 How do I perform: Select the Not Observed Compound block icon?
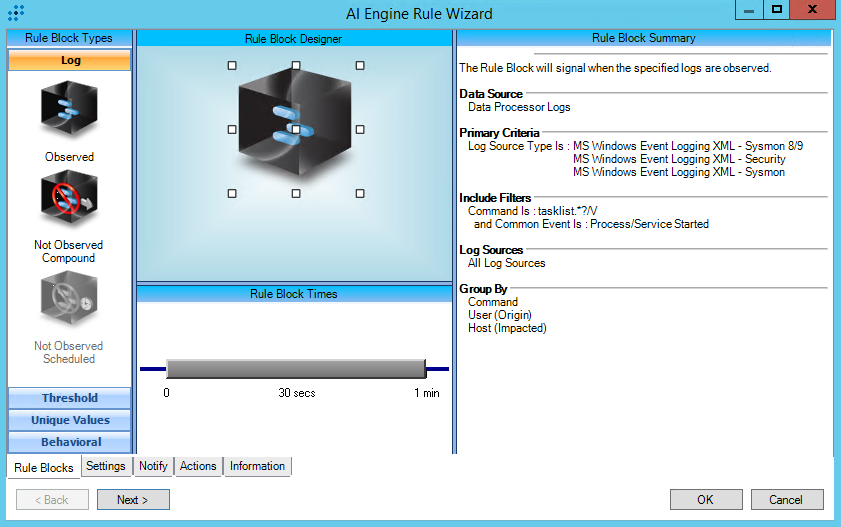click(x=69, y=200)
